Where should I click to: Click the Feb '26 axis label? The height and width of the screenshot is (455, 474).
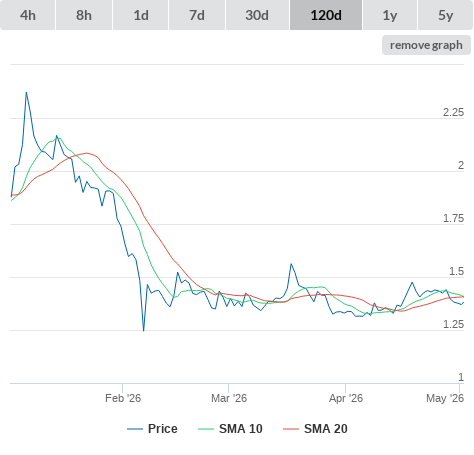pos(123,398)
